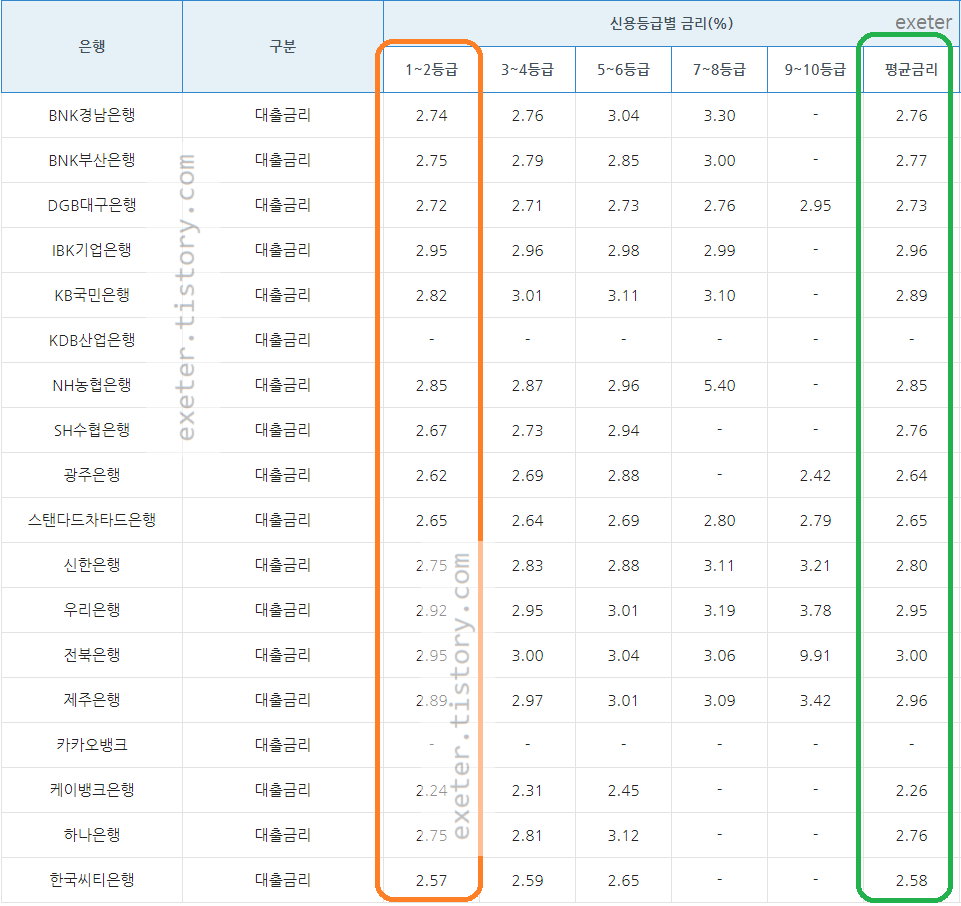Select the 신용등급별 금리(%) header
The width and height of the screenshot is (961, 906).
(x=671, y=23)
